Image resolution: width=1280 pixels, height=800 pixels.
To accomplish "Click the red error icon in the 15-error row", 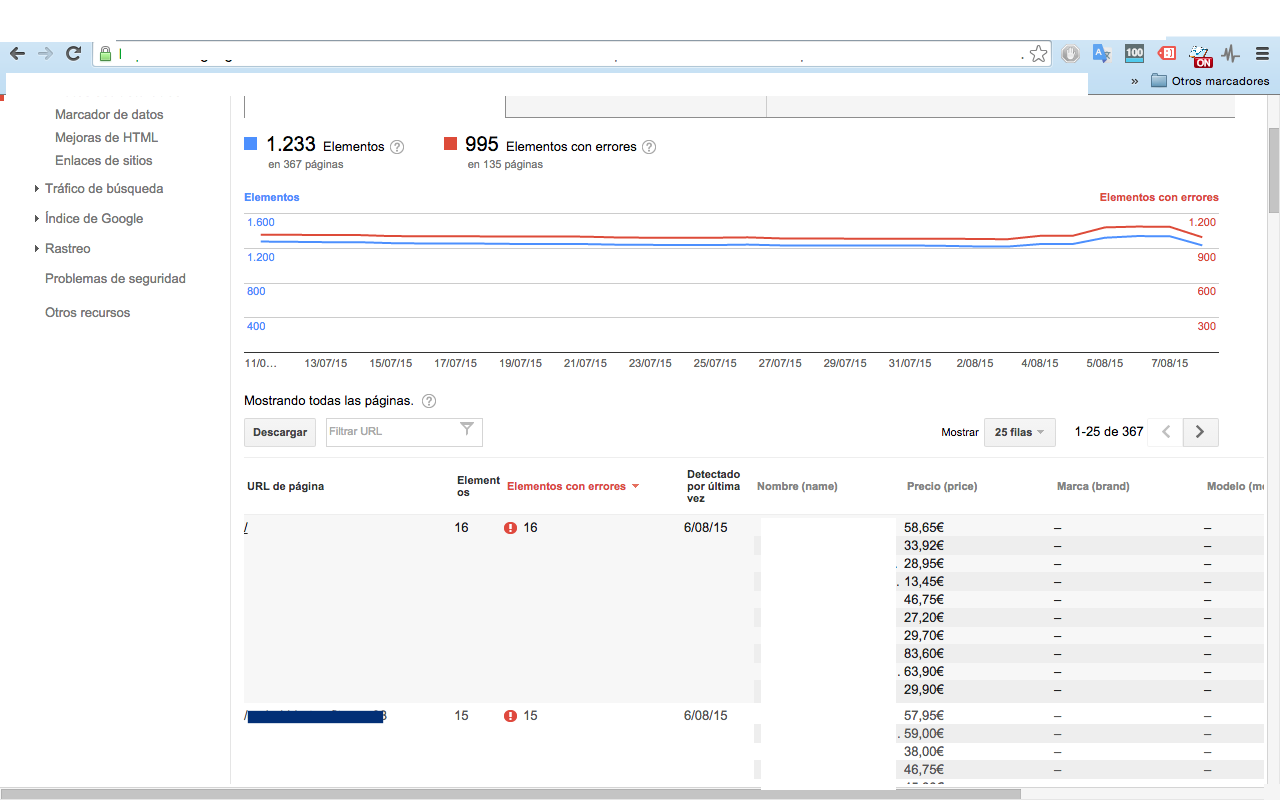I will (x=511, y=716).
